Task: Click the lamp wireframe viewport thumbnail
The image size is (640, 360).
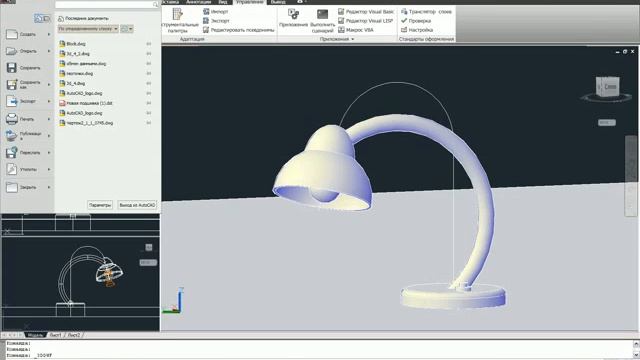Action: pyautogui.click(x=80, y=284)
